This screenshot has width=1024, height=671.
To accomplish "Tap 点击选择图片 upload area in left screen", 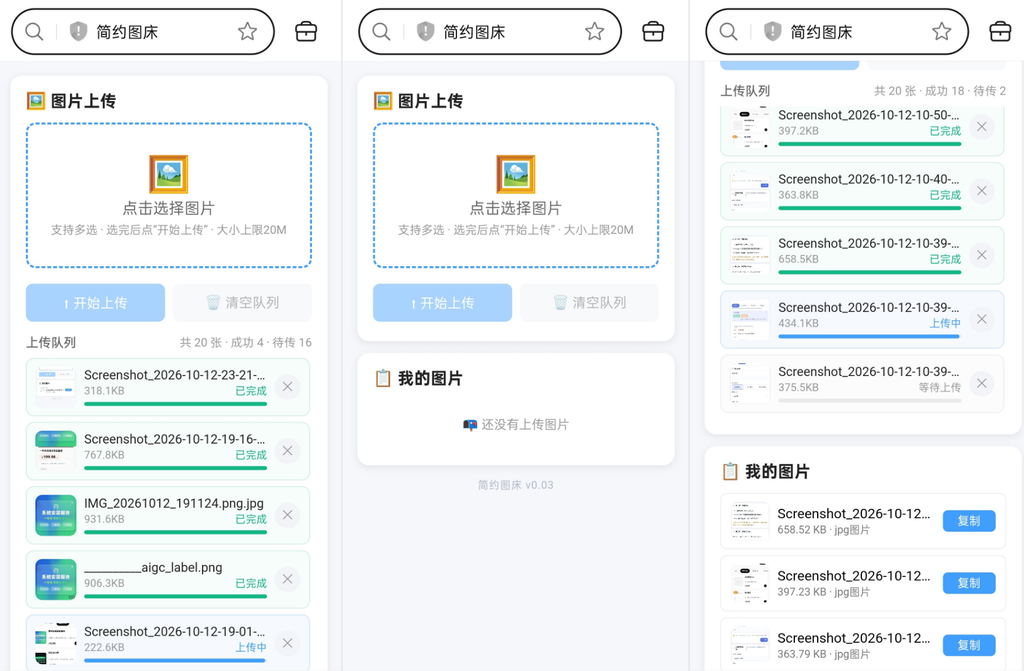I will [x=168, y=195].
